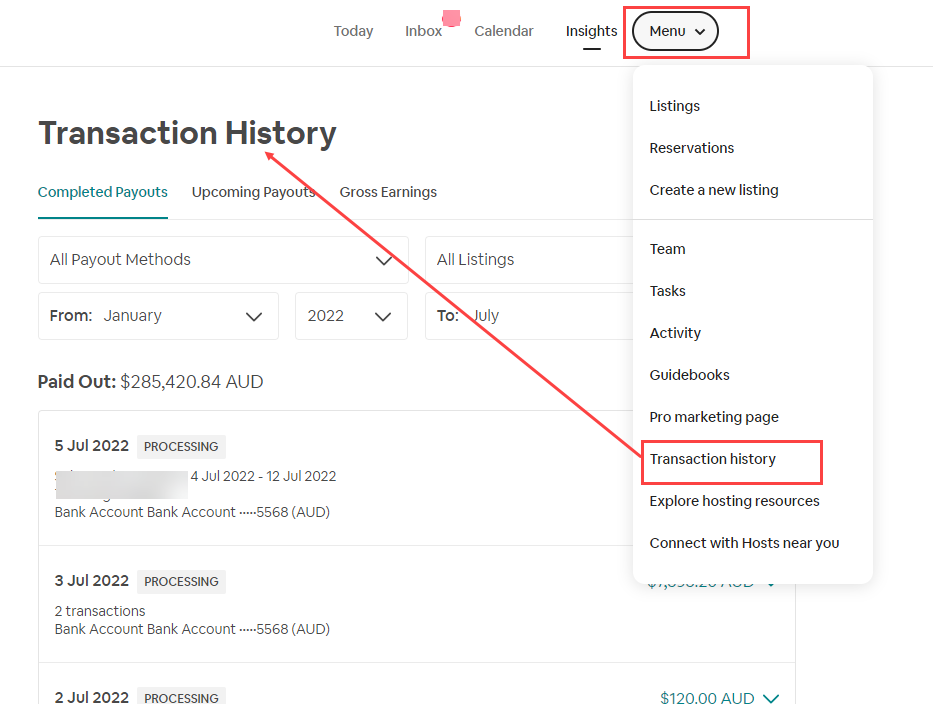Open Explore hosting resources
Viewport: 933px width, 704px height.
tap(735, 501)
